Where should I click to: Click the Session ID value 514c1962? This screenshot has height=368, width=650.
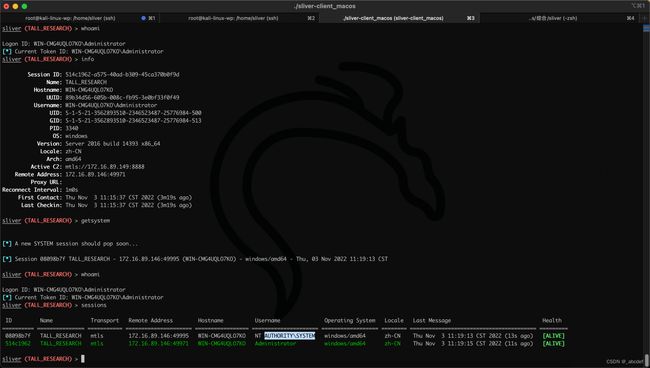[122, 75]
